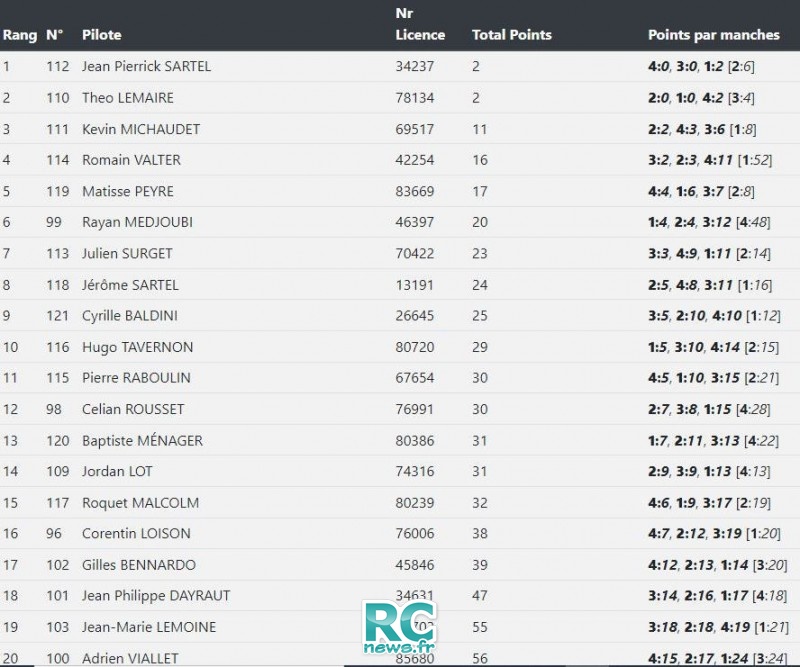Image resolution: width=800 pixels, height=667 pixels.
Task: Select the N° column header
Action: coord(55,35)
